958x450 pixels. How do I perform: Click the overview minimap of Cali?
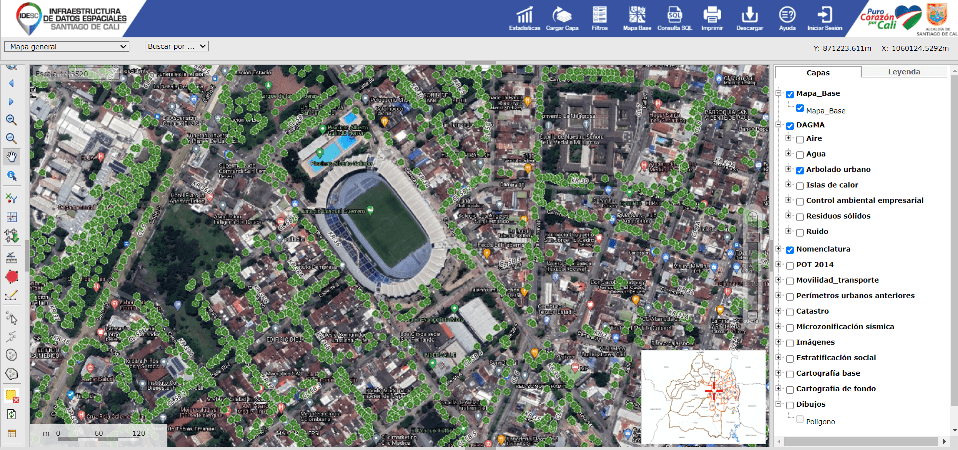click(x=703, y=397)
